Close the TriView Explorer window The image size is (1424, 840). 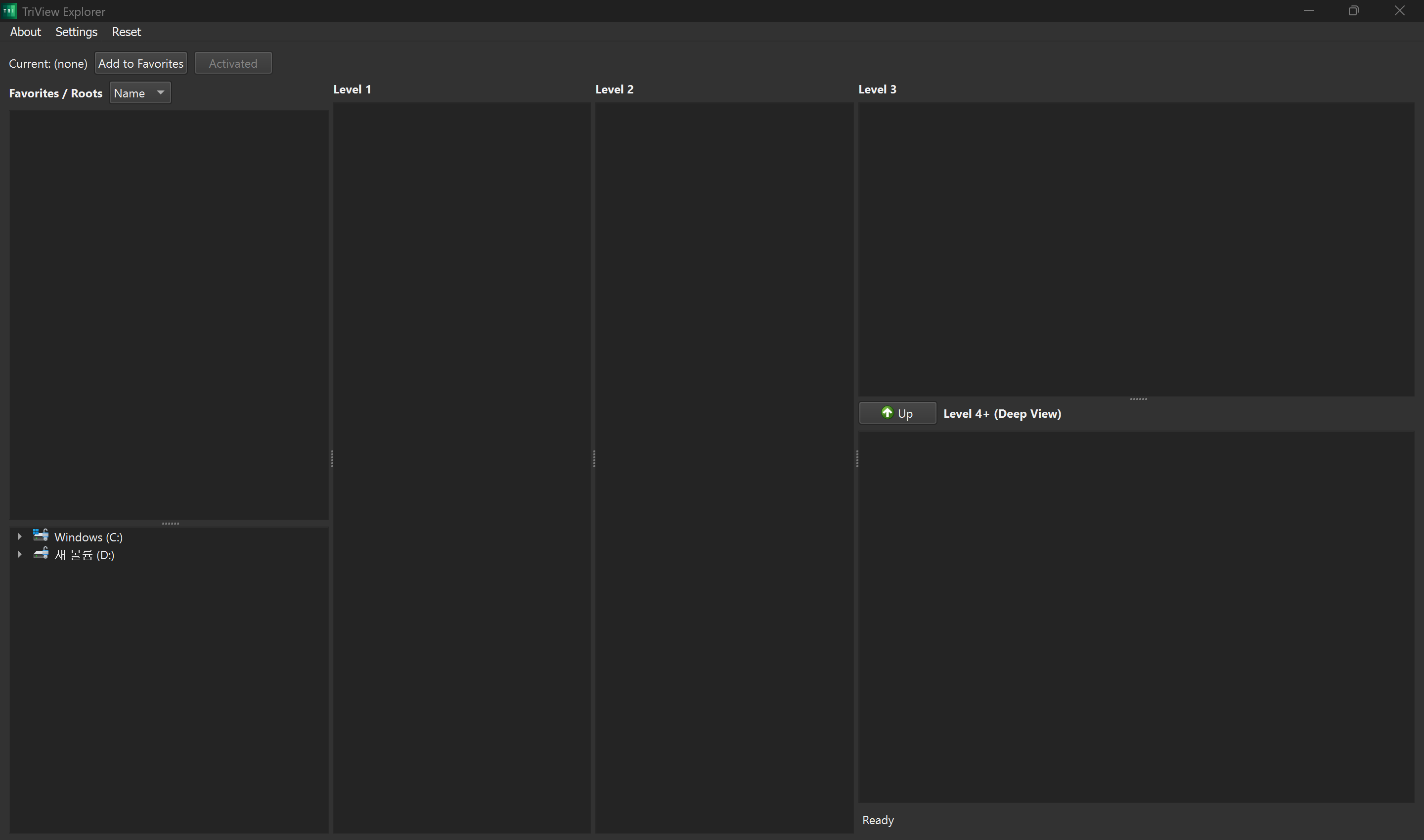1399,11
